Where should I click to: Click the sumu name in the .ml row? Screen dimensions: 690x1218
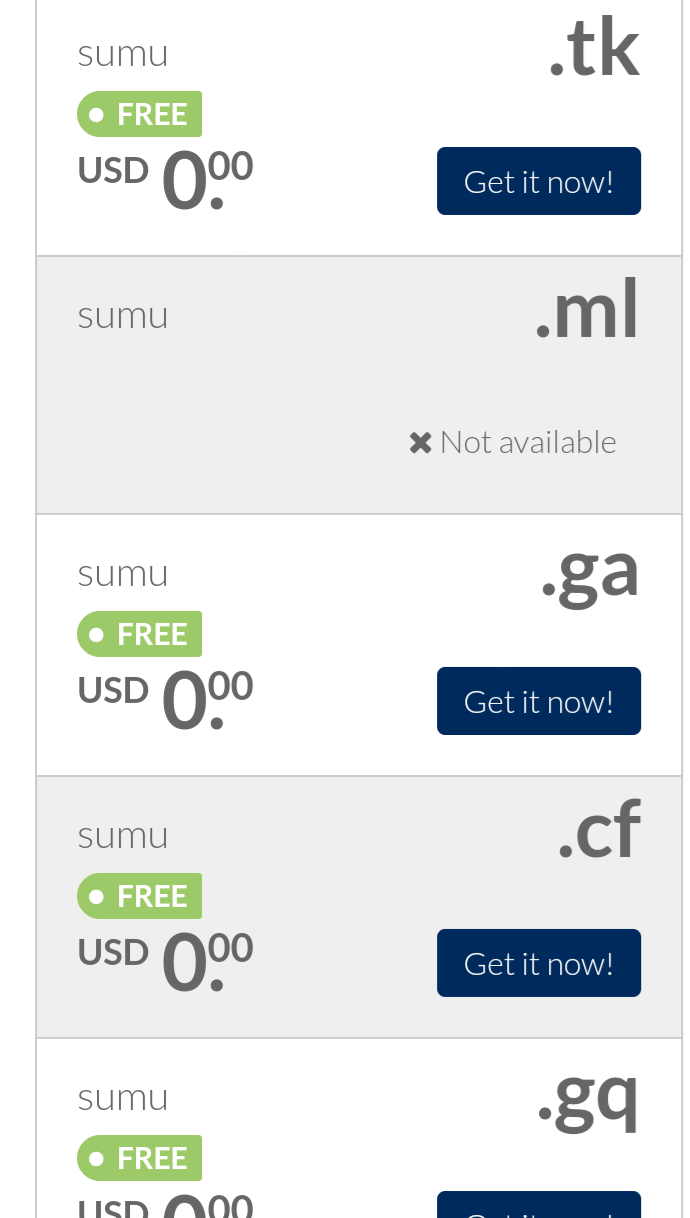tap(123, 315)
